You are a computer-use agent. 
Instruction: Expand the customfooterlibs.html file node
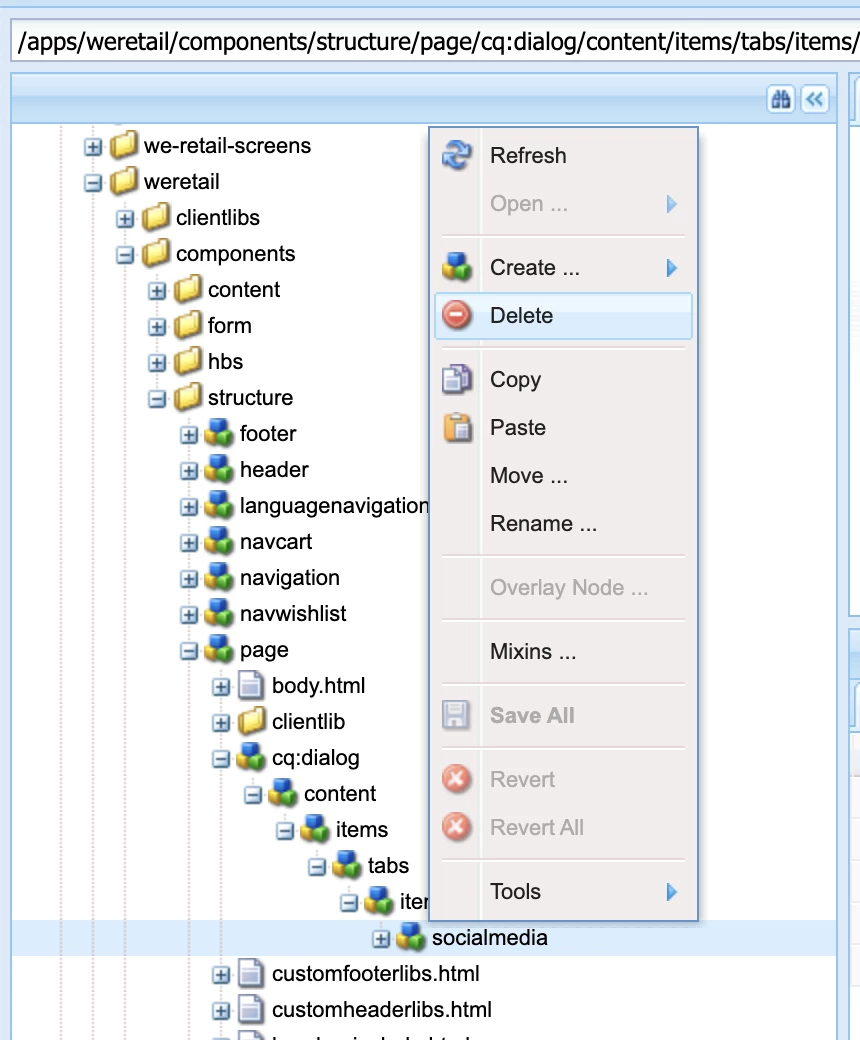coord(221,974)
